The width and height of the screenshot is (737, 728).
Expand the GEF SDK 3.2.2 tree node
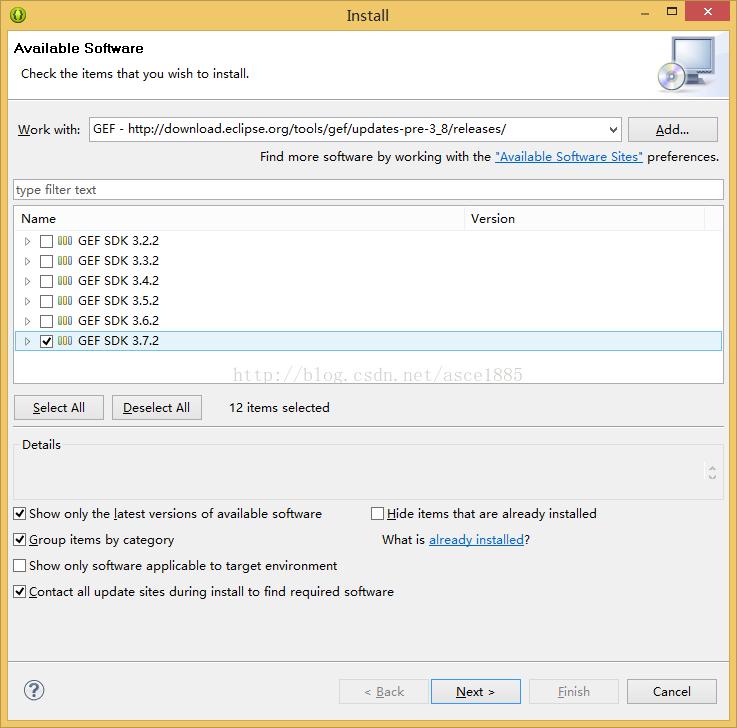(27, 241)
